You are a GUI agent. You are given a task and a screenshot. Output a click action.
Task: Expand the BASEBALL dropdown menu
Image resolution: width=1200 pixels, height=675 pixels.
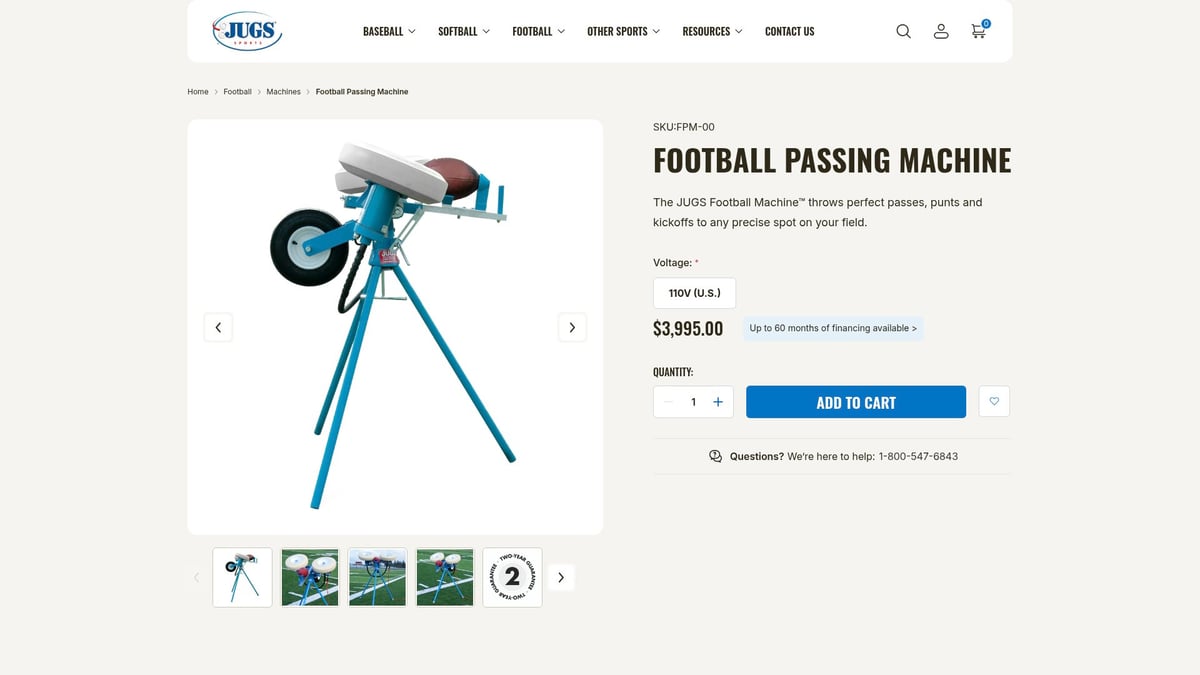[x=389, y=31]
